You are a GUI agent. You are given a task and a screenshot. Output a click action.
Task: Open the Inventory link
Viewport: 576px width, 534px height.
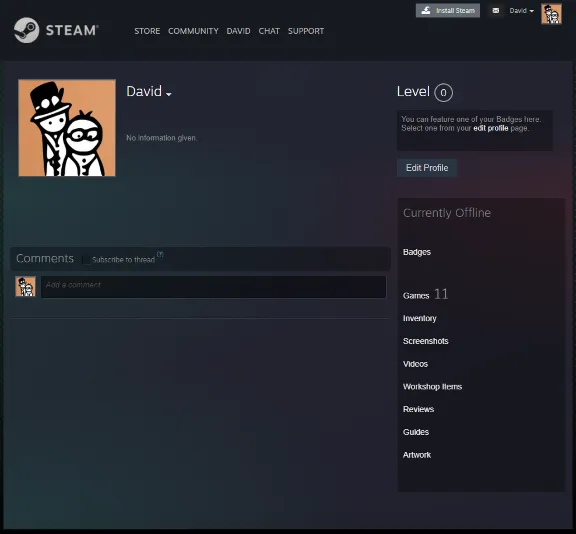coord(420,318)
